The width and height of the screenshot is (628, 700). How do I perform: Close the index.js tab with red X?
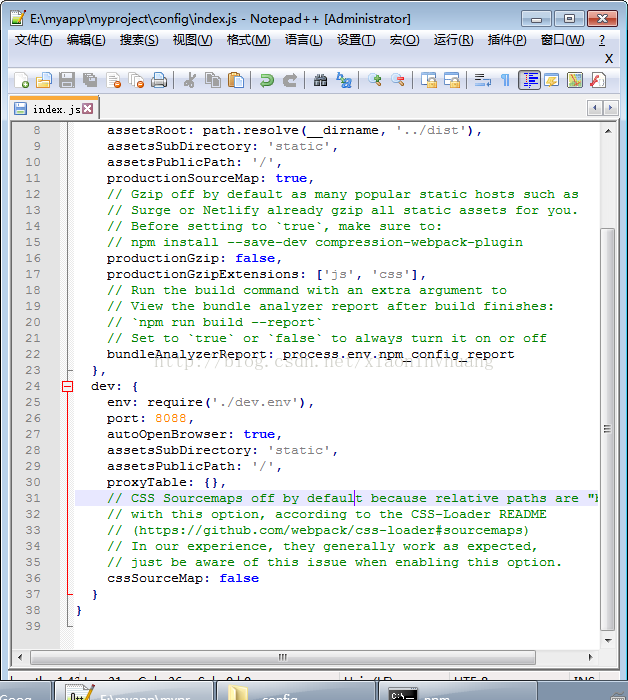coord(88,108)
